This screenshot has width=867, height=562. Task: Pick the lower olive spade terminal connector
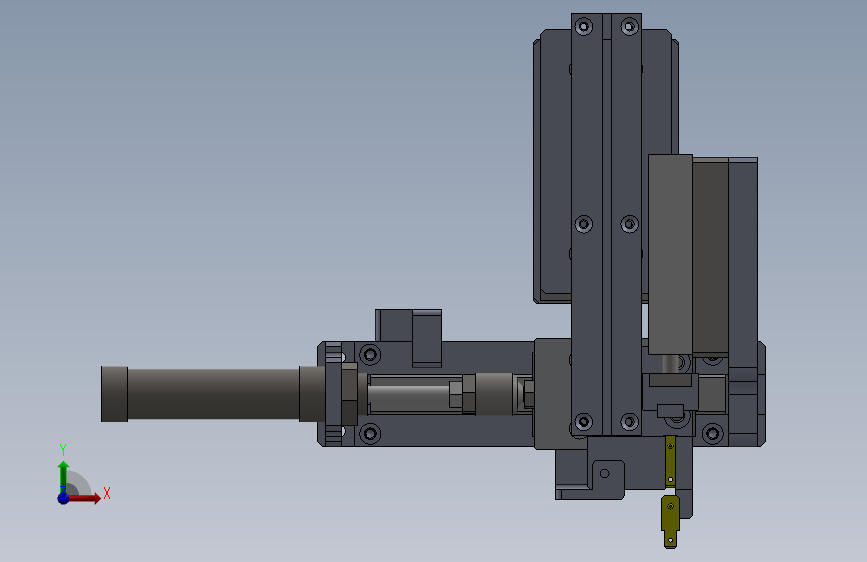[x=670, y=521]
